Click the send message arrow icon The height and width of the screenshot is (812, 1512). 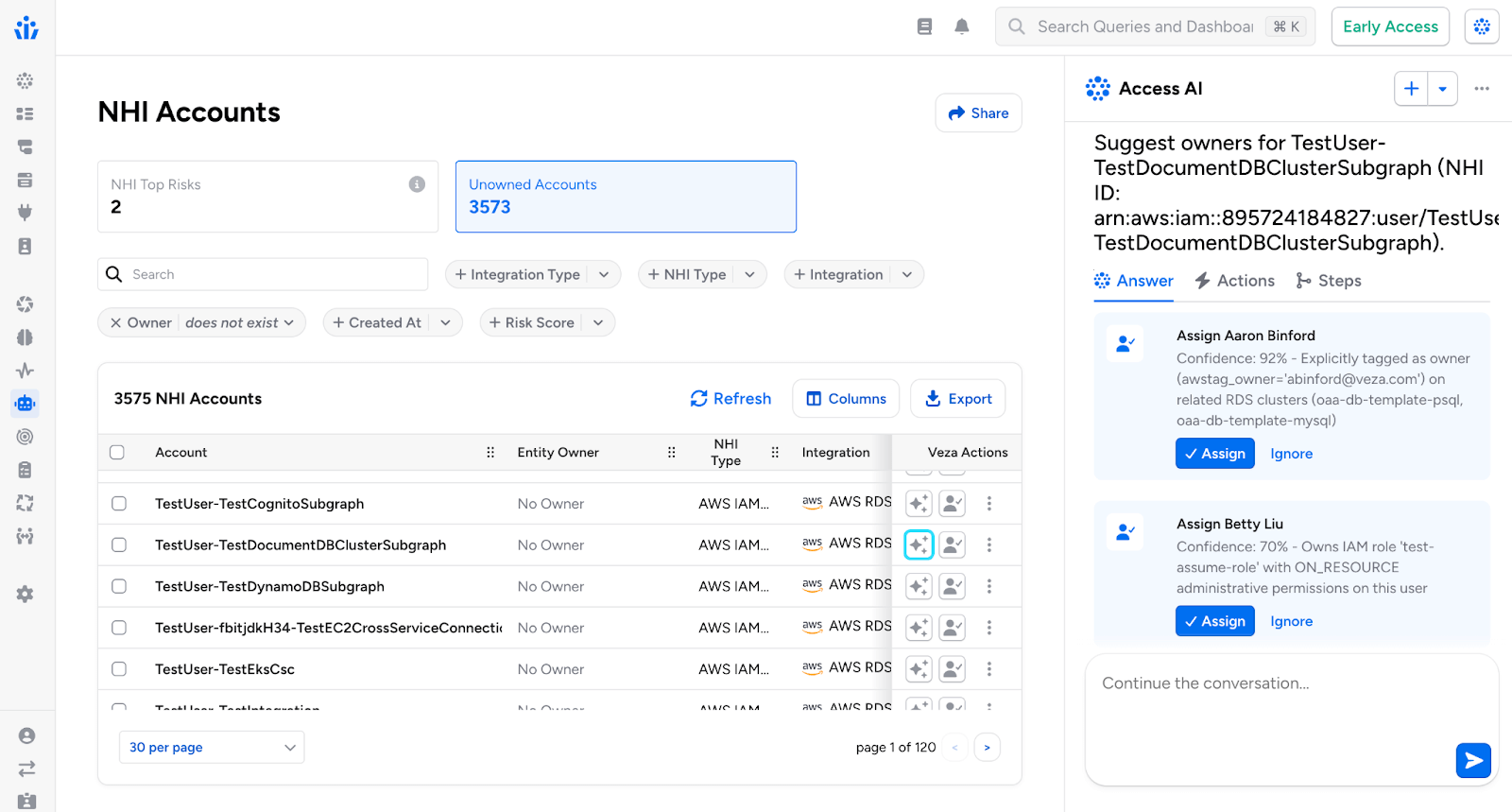pyautogui.click(x=1472, y=760)
